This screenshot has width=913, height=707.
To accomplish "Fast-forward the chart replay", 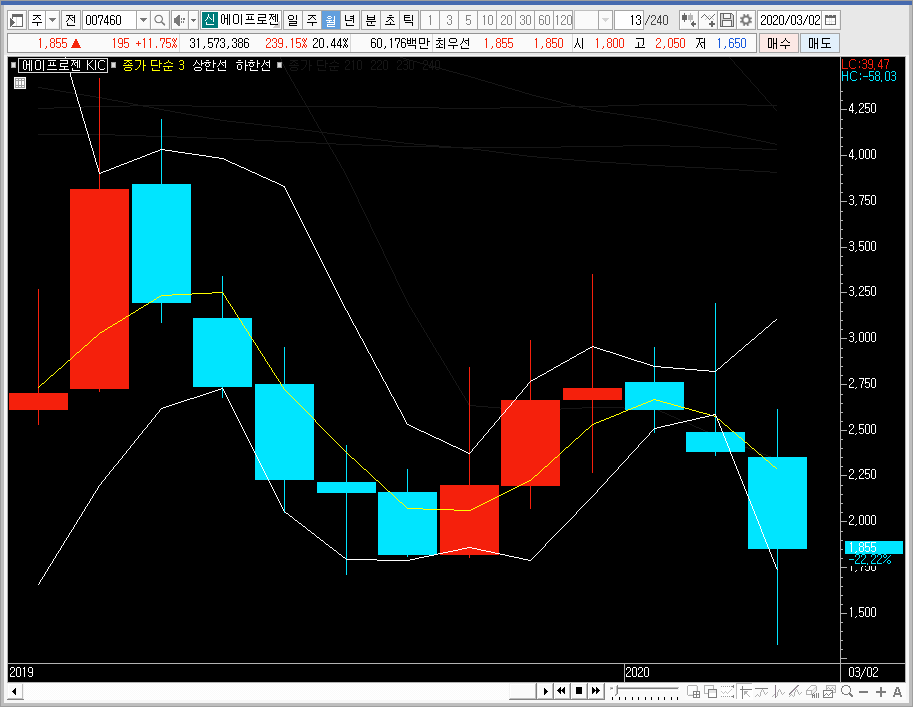I will pos(596,691).
